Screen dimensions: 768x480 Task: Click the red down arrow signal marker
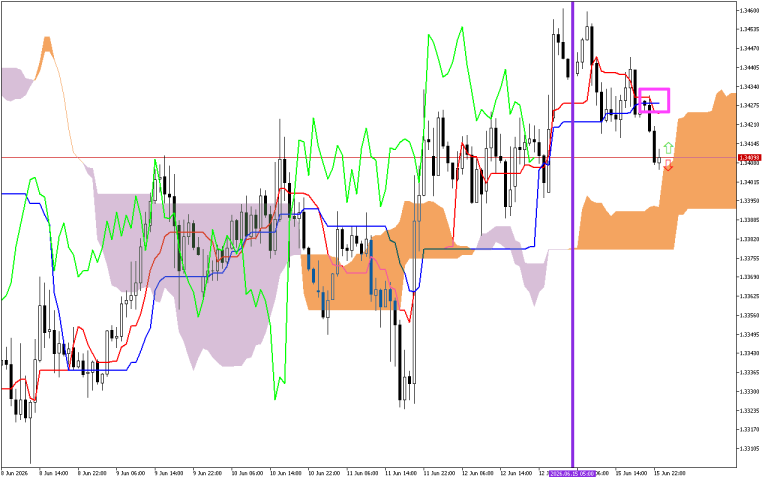click(x=668, y=166)
